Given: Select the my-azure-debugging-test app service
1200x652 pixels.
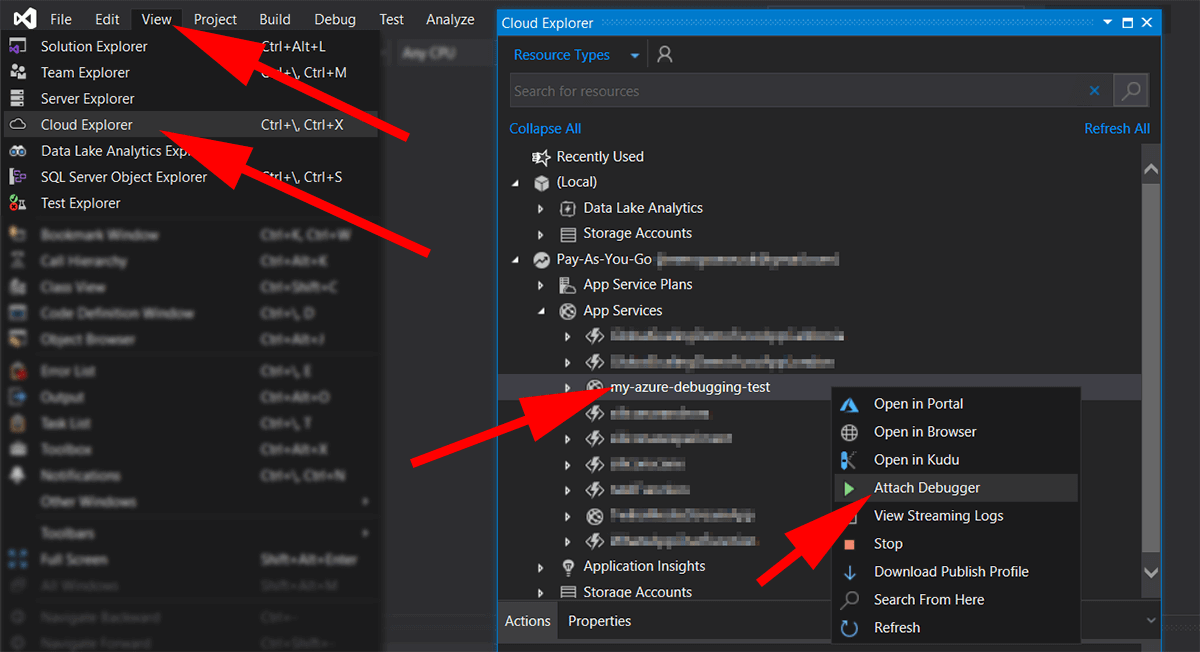Looking at the screenshot, I should [x=690, y=387].
